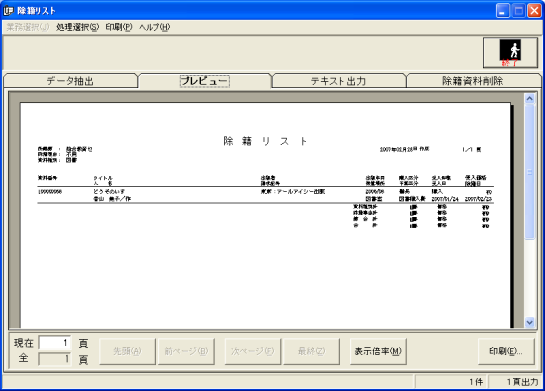This screenshot has width=545, height=391.
Task: Minimize the 除籍リスト window
Action: (502, 11)
